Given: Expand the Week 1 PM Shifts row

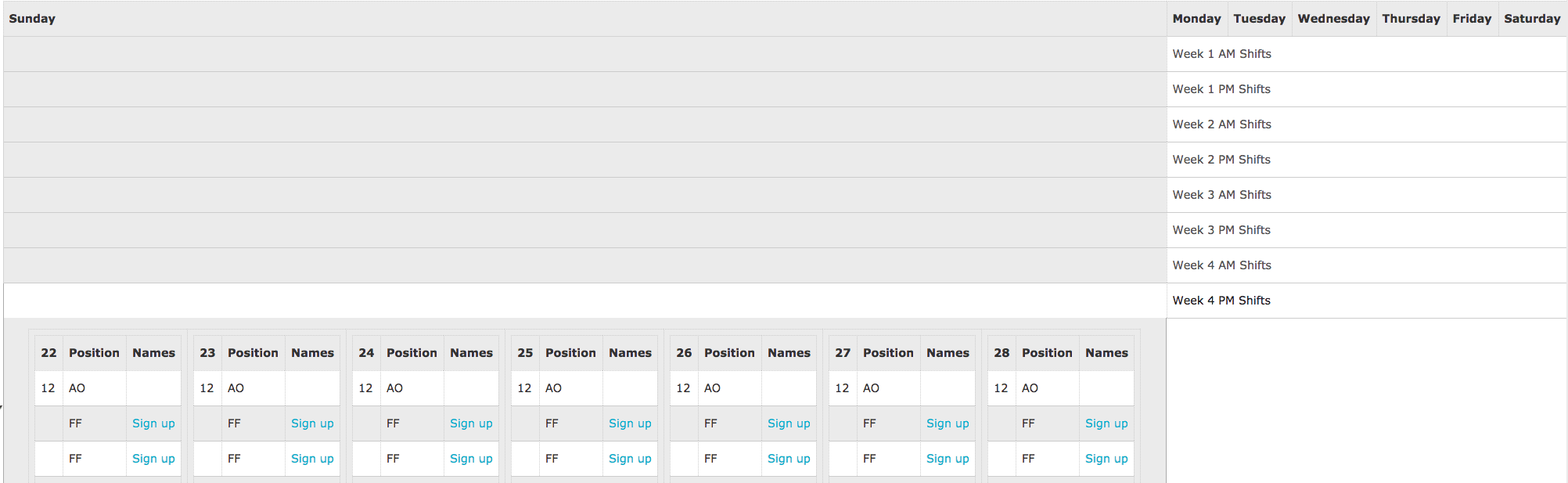Looking at the screenshot, I should click(1222, 88).
